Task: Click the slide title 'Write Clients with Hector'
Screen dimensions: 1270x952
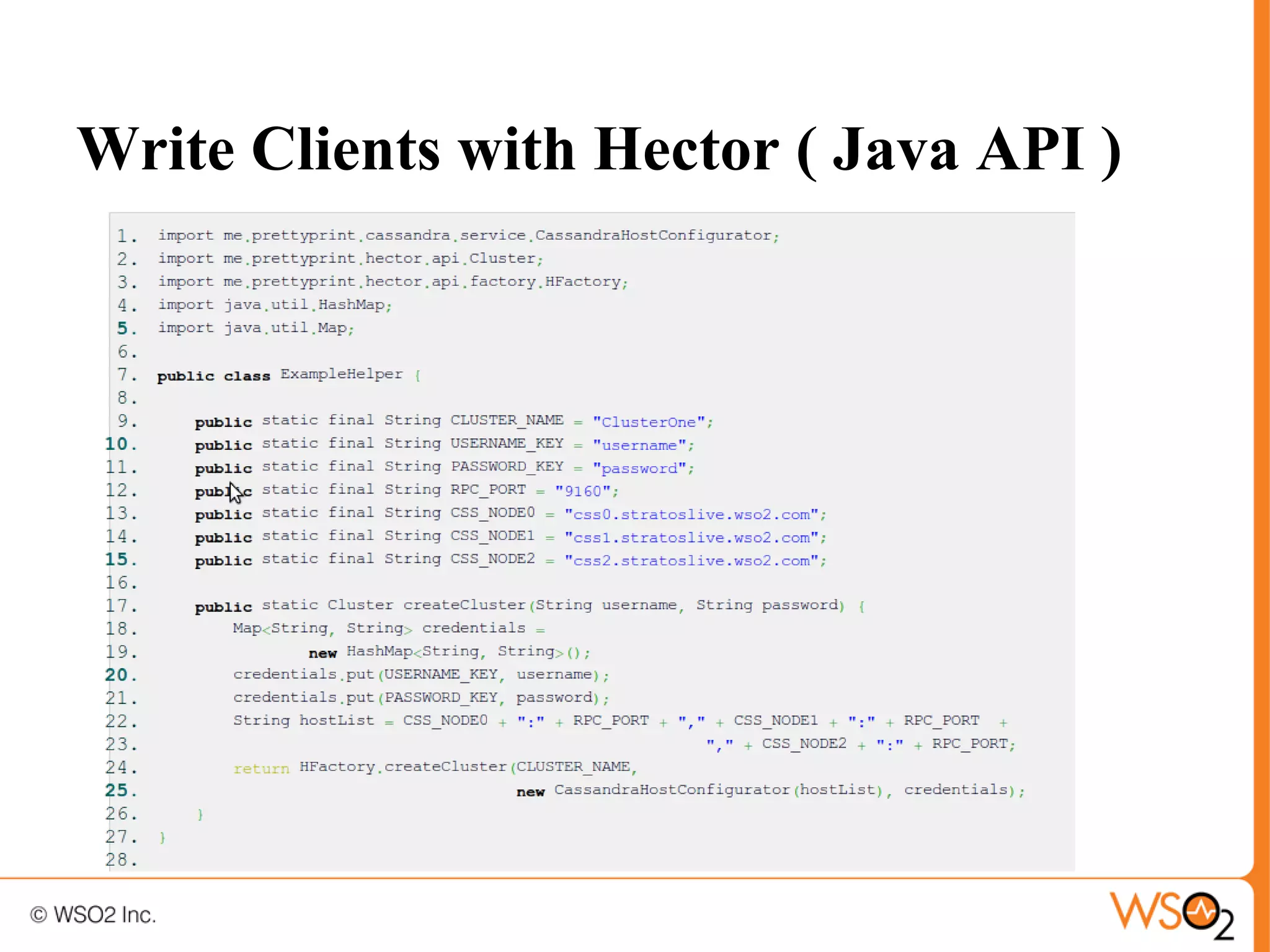Action: (428, 149)
